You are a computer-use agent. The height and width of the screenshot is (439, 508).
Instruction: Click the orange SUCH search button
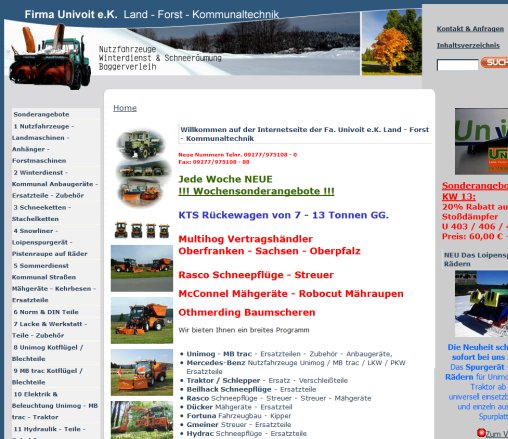[x=495, y=62]
